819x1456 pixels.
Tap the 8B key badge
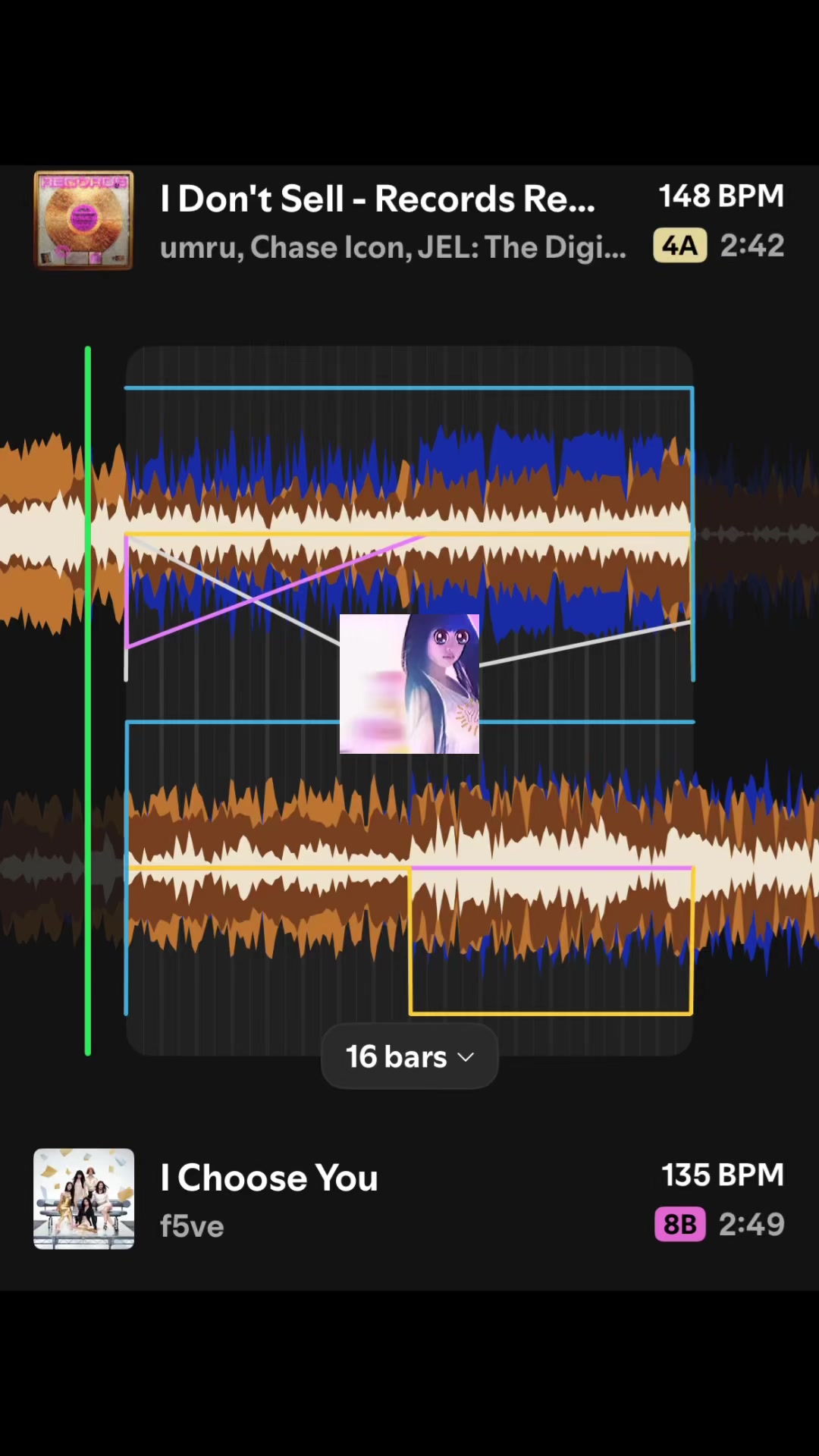680,1224
